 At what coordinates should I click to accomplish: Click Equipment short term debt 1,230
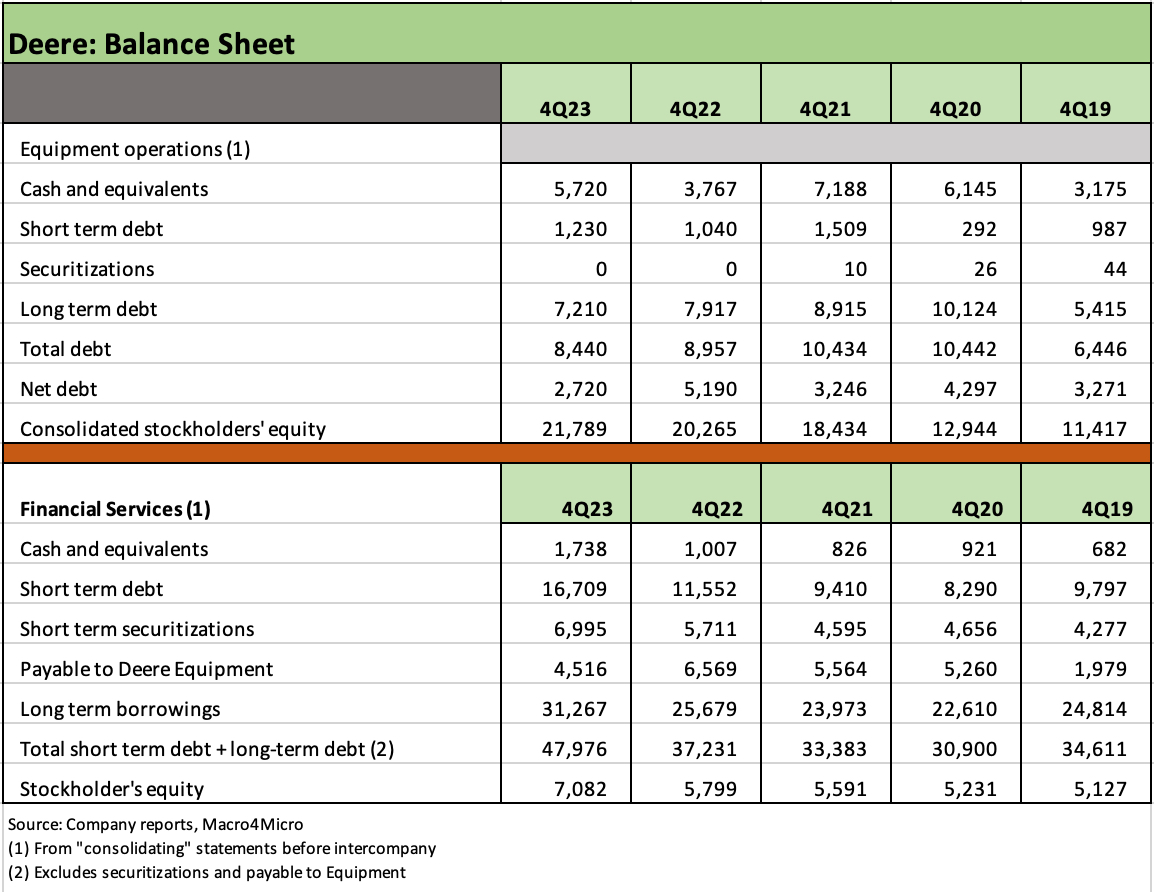580,229
